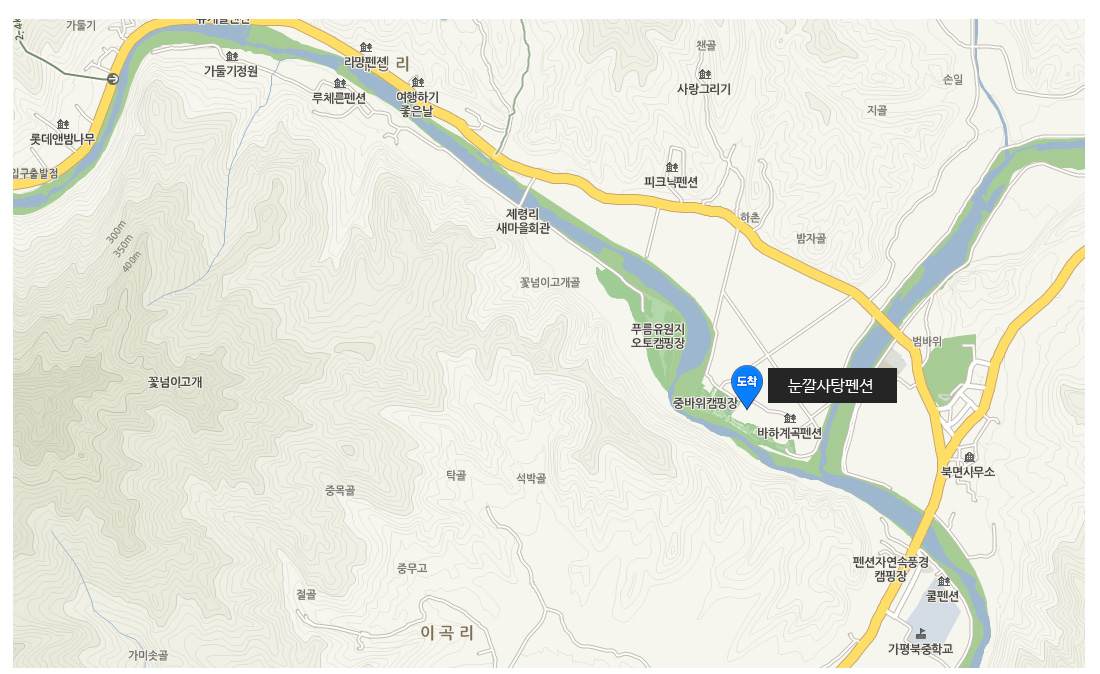Select the 중바위캠핑장 label
This screenshot has width=1100, height=674.
705,403
